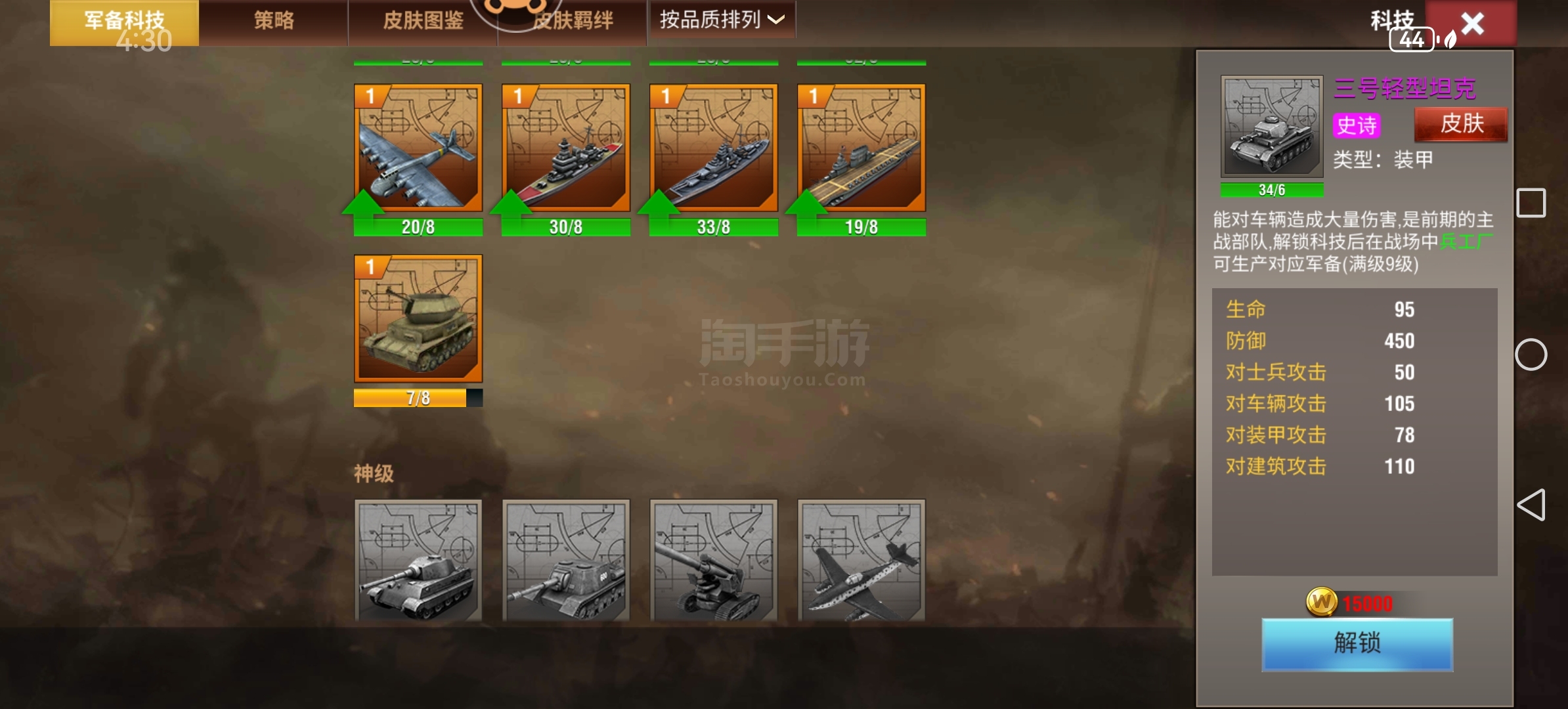Click the red 皮肤 skin button
The width and height of the screenshot is (1568, 709).
pyautogui.click(x=1461, y=124)
